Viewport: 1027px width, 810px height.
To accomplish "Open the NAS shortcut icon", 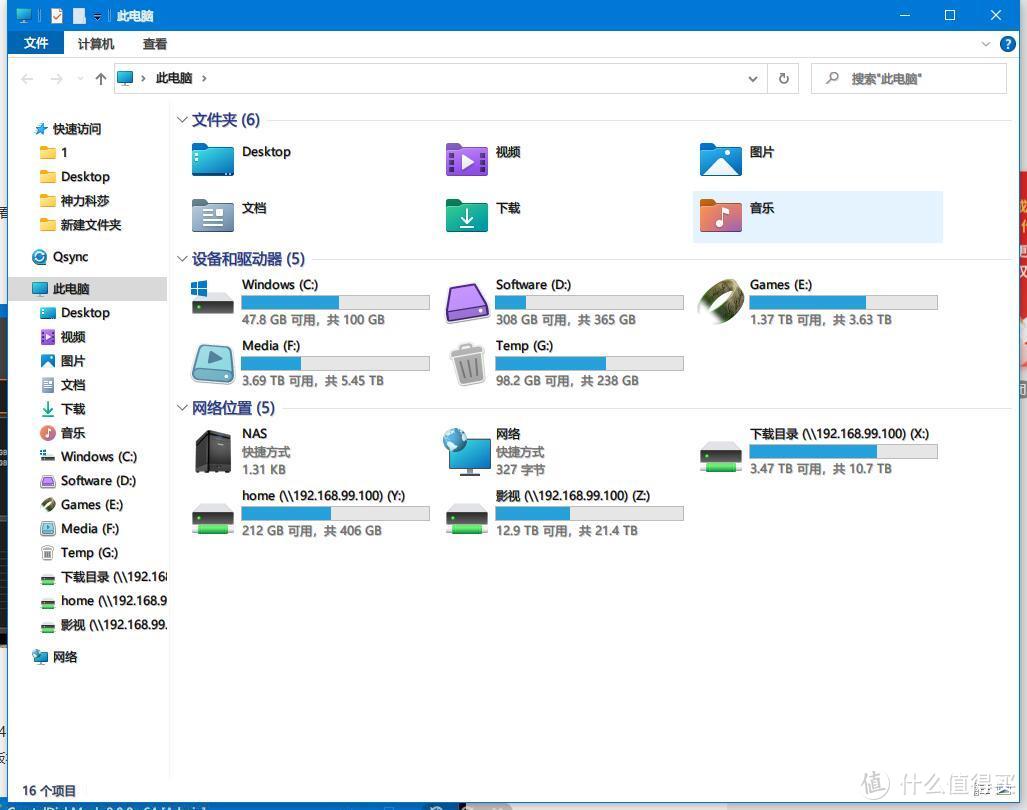I will [213, 451].
